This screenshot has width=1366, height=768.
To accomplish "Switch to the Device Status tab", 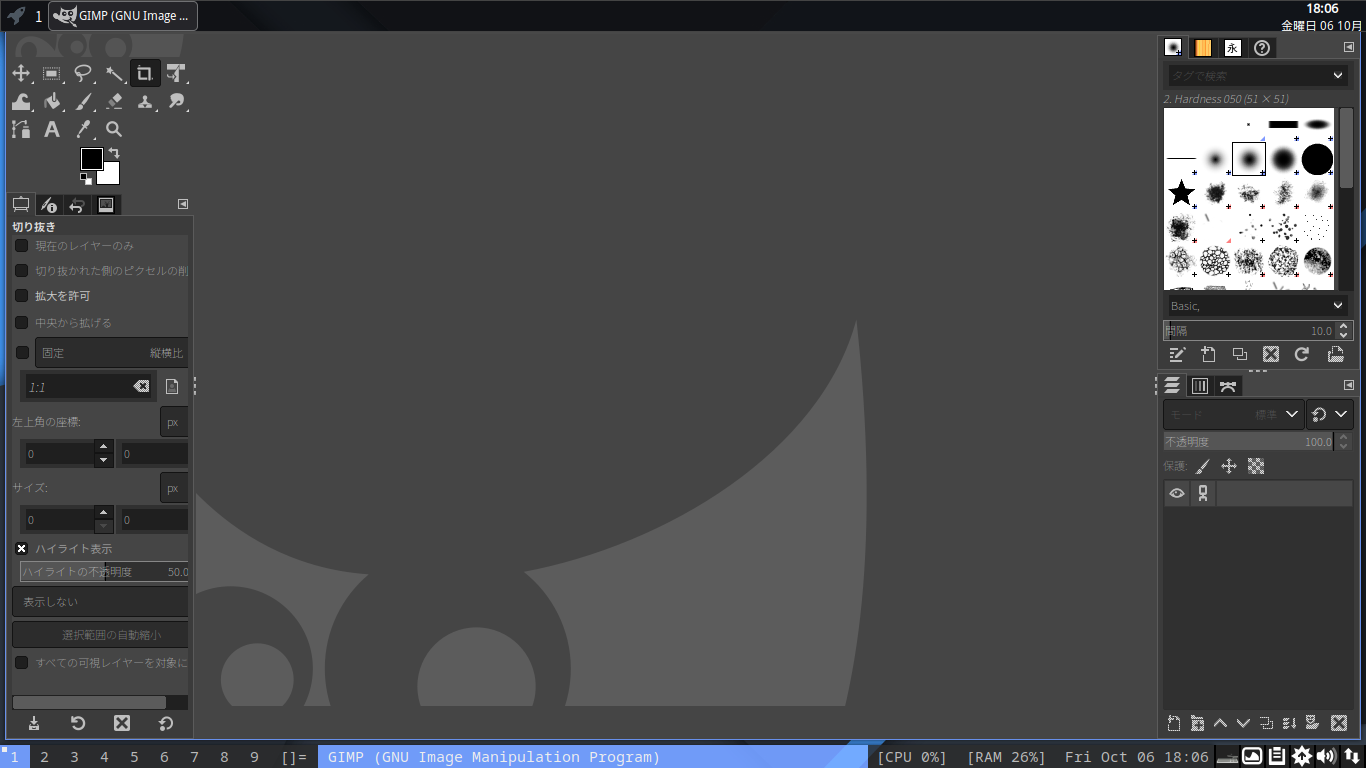I will pyautogui.click(x=49, y=205).
